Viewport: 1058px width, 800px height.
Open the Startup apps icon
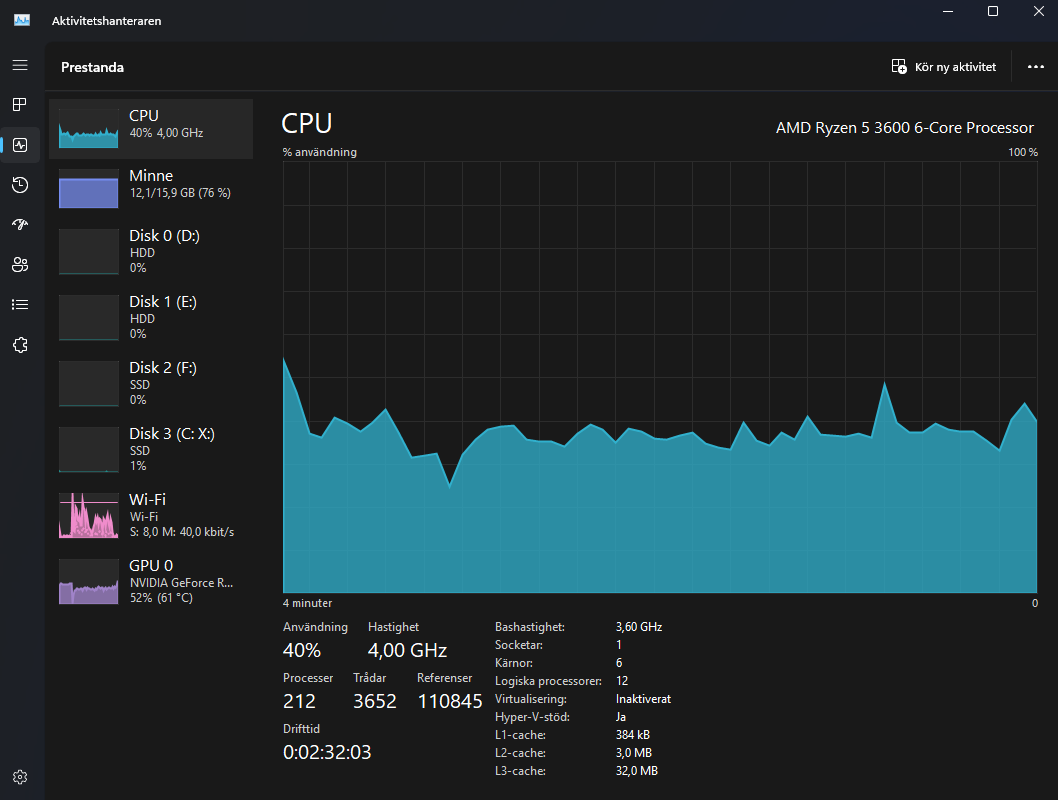[20, 225]
